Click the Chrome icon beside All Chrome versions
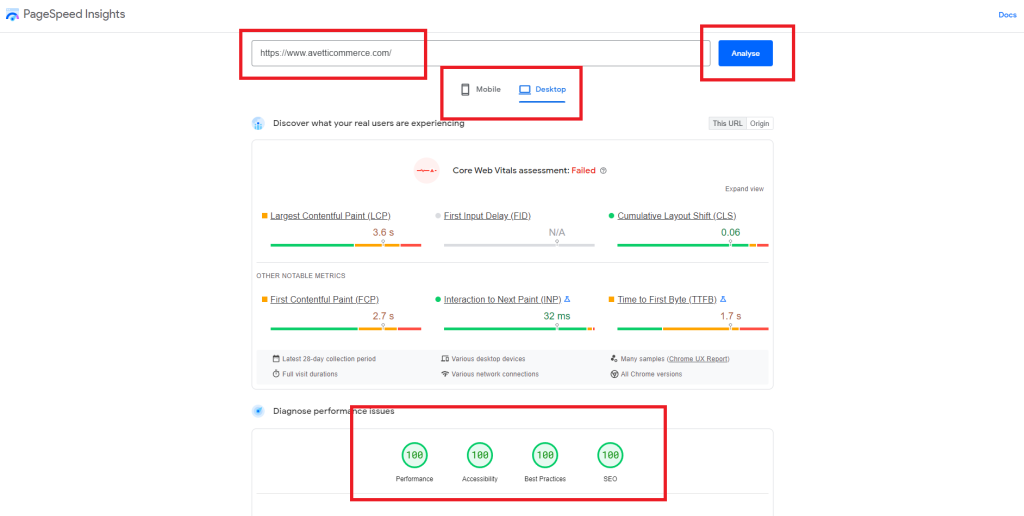This screenshot has height=516, width=1024. 614,374
